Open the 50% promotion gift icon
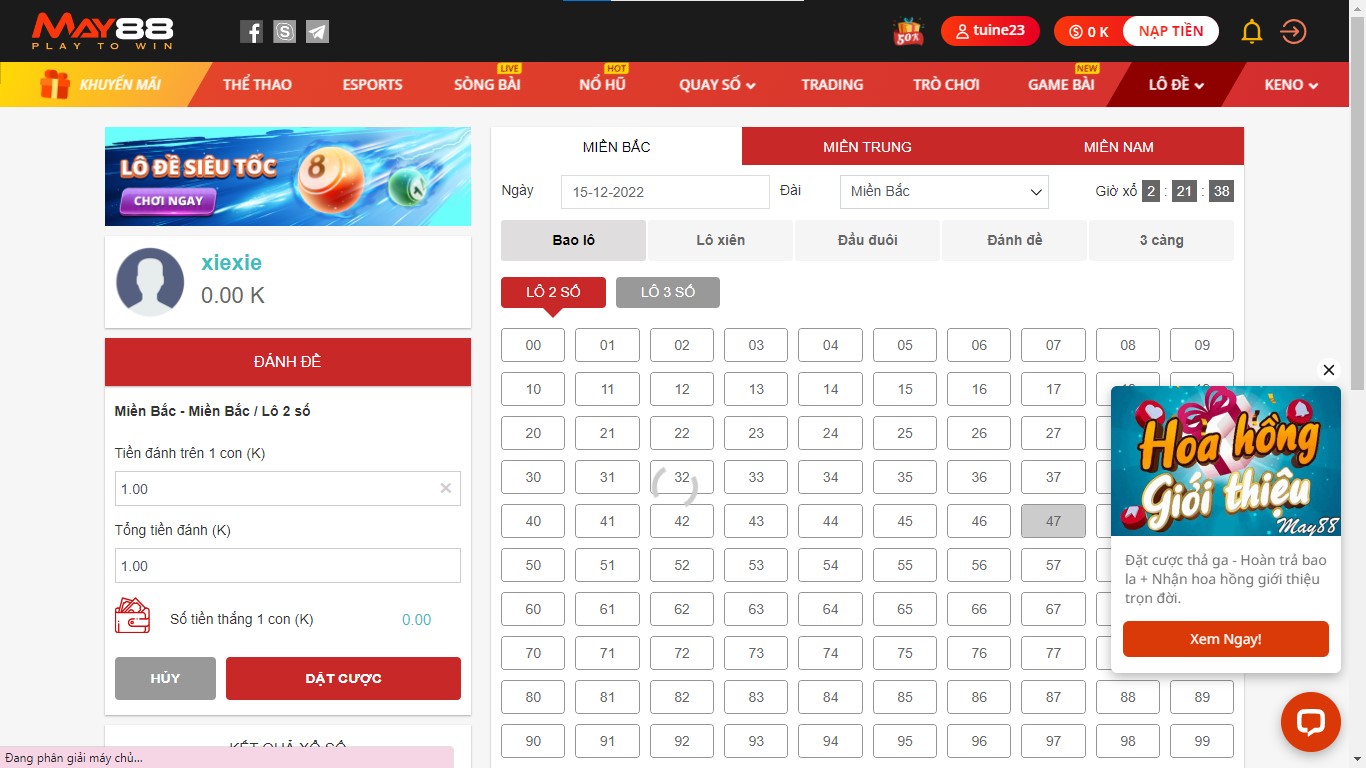1366x768 pixels. point(908,32)
